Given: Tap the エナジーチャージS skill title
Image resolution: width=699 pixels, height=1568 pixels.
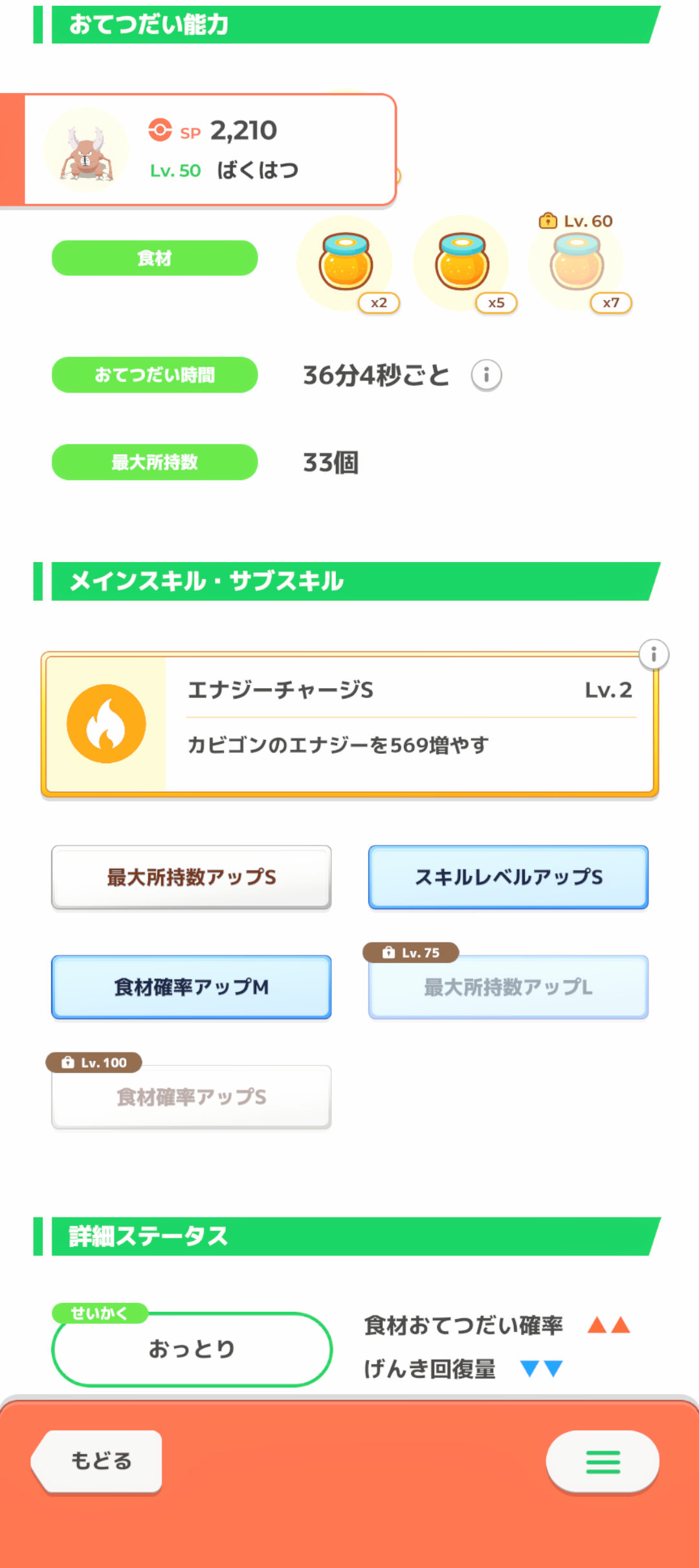Looking at the screenshot, I should [280, 690].
